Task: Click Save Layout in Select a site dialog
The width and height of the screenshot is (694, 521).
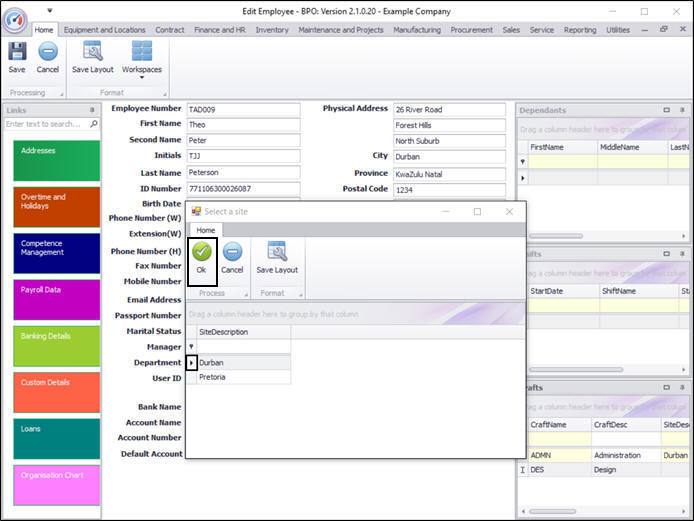Action: (277, 258)
